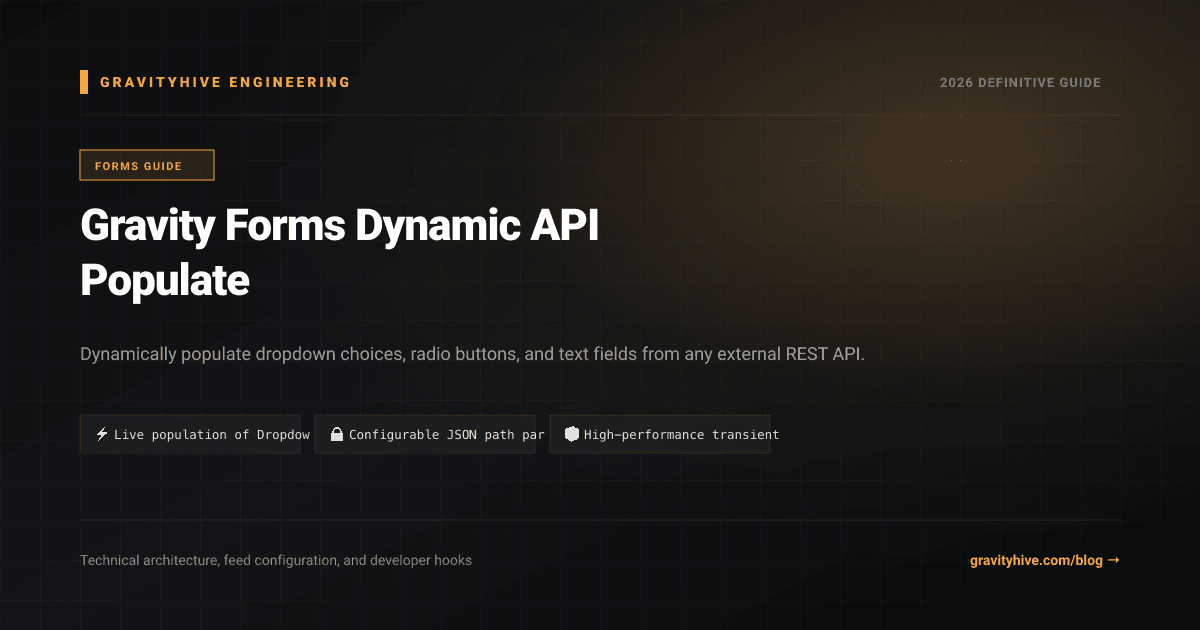Click the FORMS GUIDE badge
Image resolution: width=1200 pixels, height=630 pixels.
[x=147, y=165]
